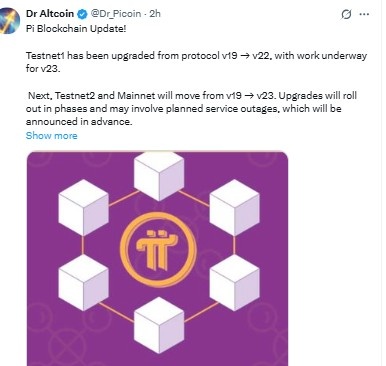Open the three-dot more options menu
The image size is (386, 366).
tap(364, 14)
